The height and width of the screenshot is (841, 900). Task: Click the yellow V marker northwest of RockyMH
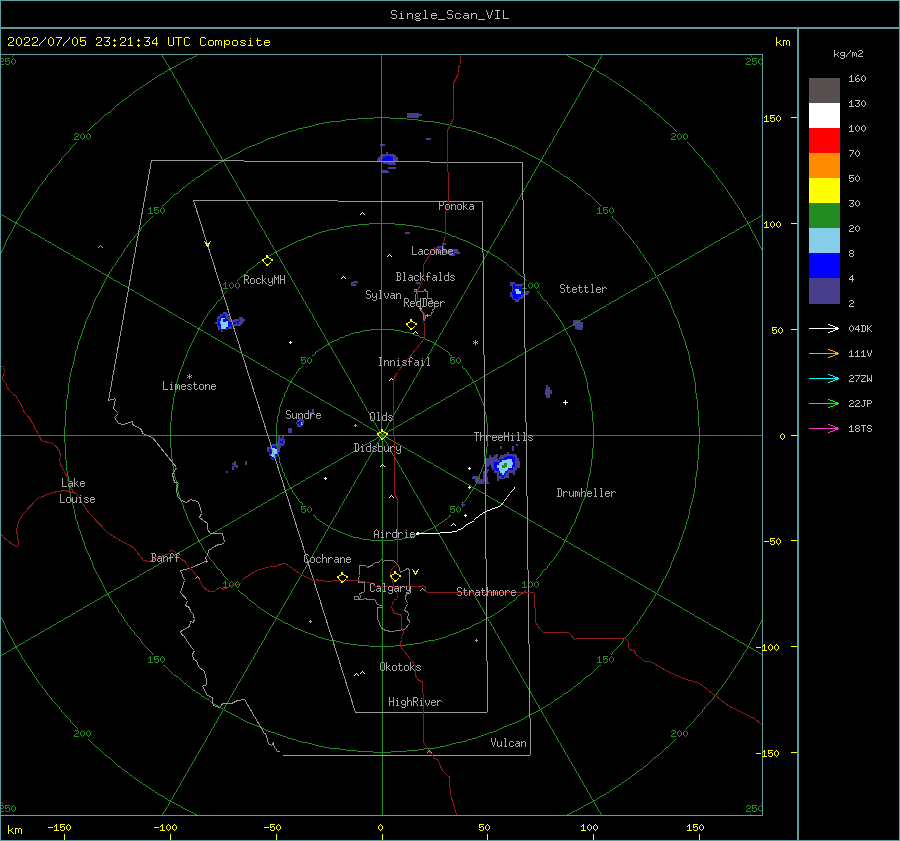coord(208,244)
